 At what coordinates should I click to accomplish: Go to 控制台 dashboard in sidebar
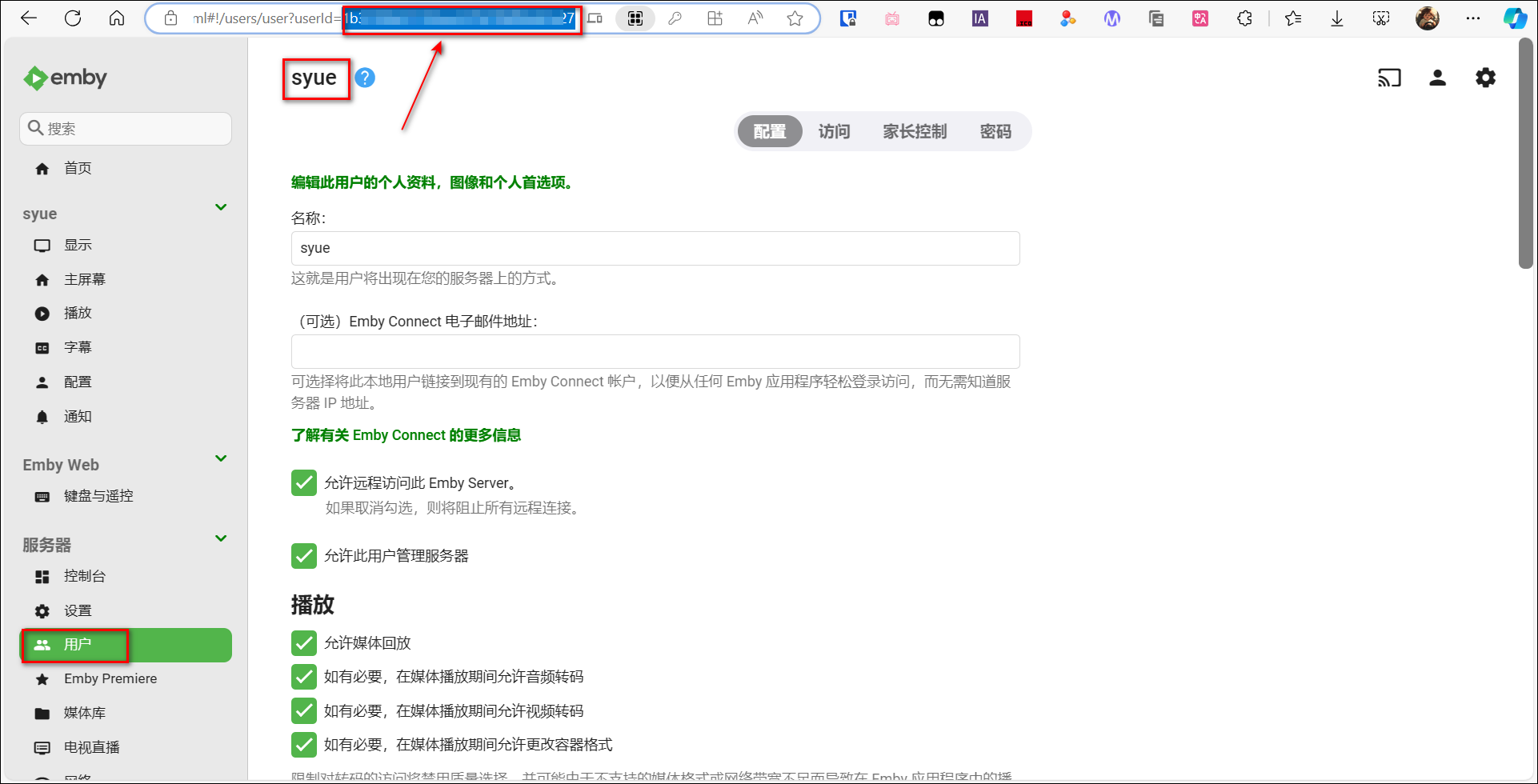(84, 576)
